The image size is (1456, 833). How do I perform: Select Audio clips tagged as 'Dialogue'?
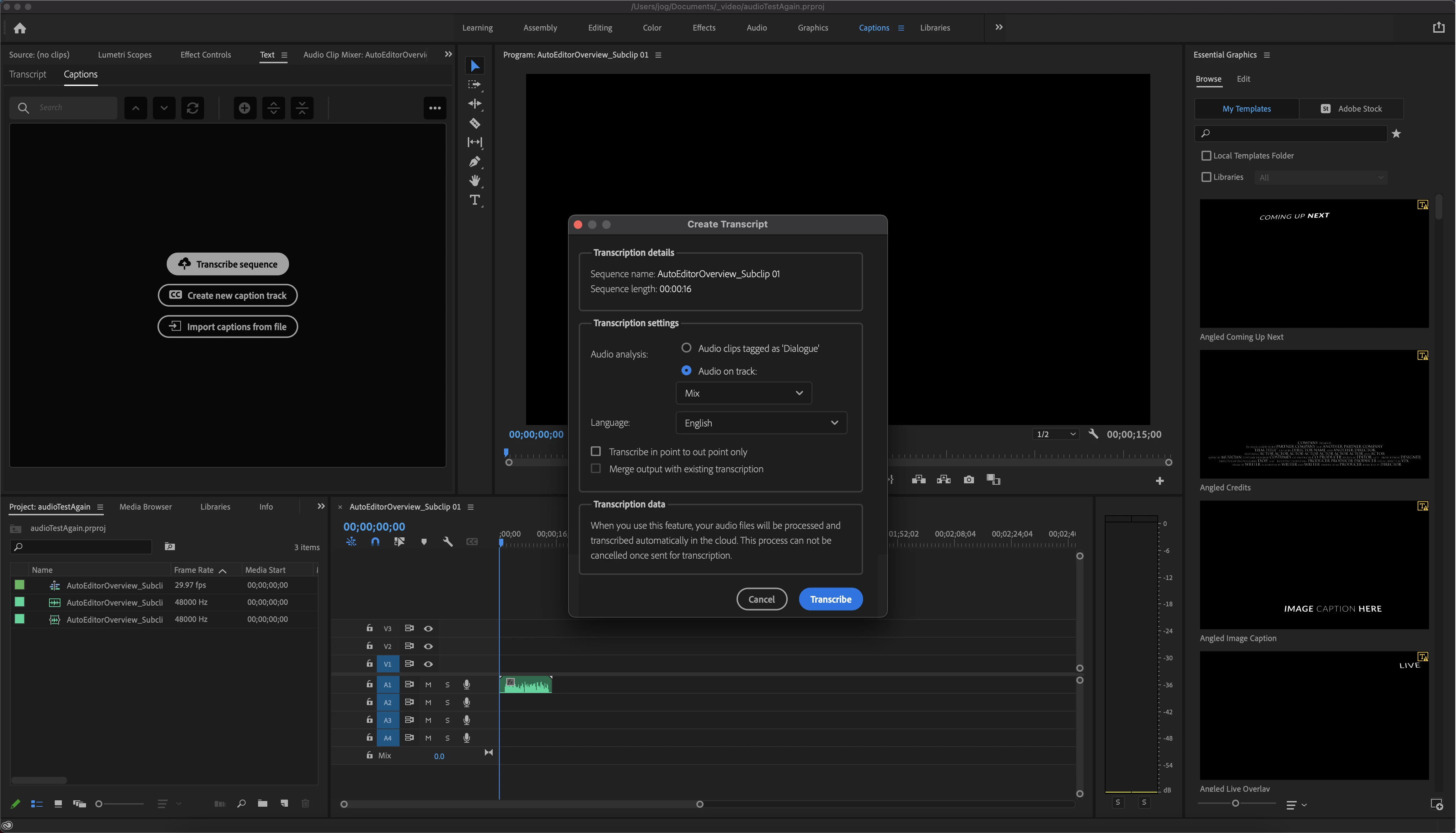(x=686, y=348)
